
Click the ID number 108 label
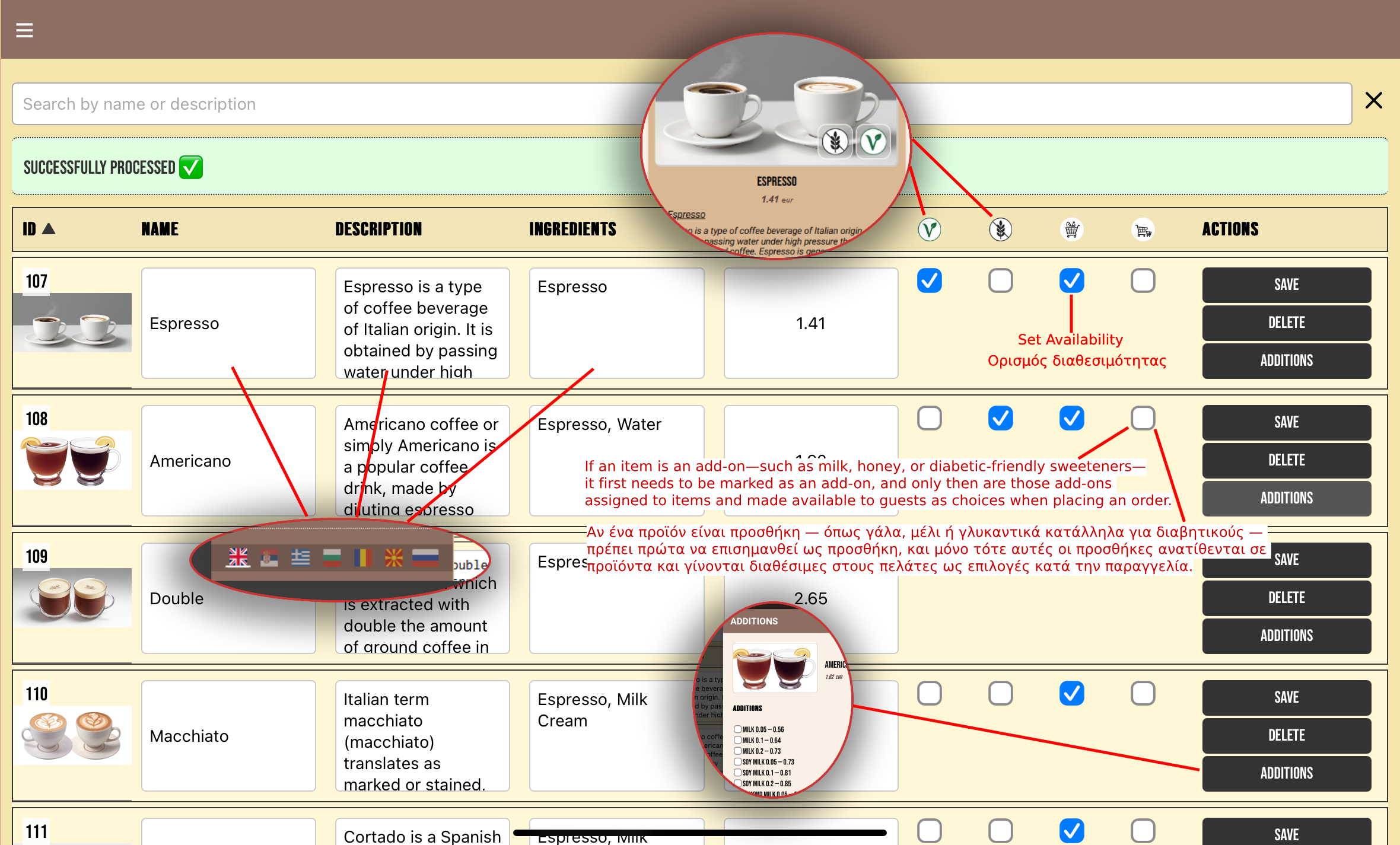pyautogui.click(x=36, y=419)
